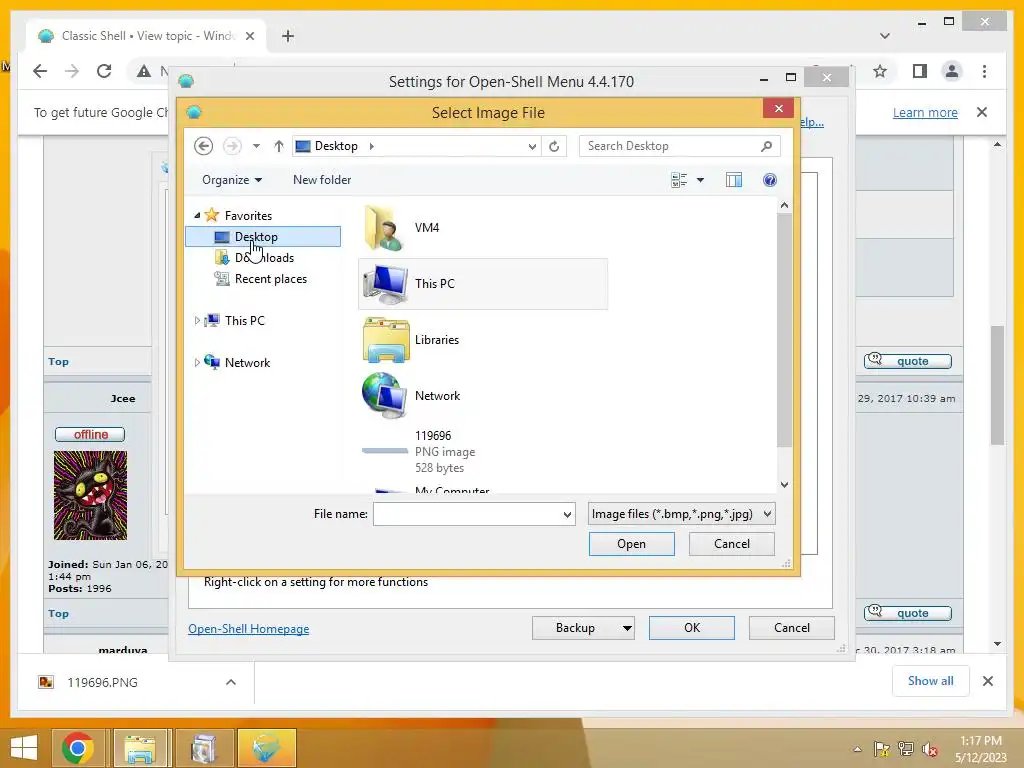The height and width of the screenshot is (768, 1024).
Task: Select Downloads in the navigation pane
Action: coord(264,258)
